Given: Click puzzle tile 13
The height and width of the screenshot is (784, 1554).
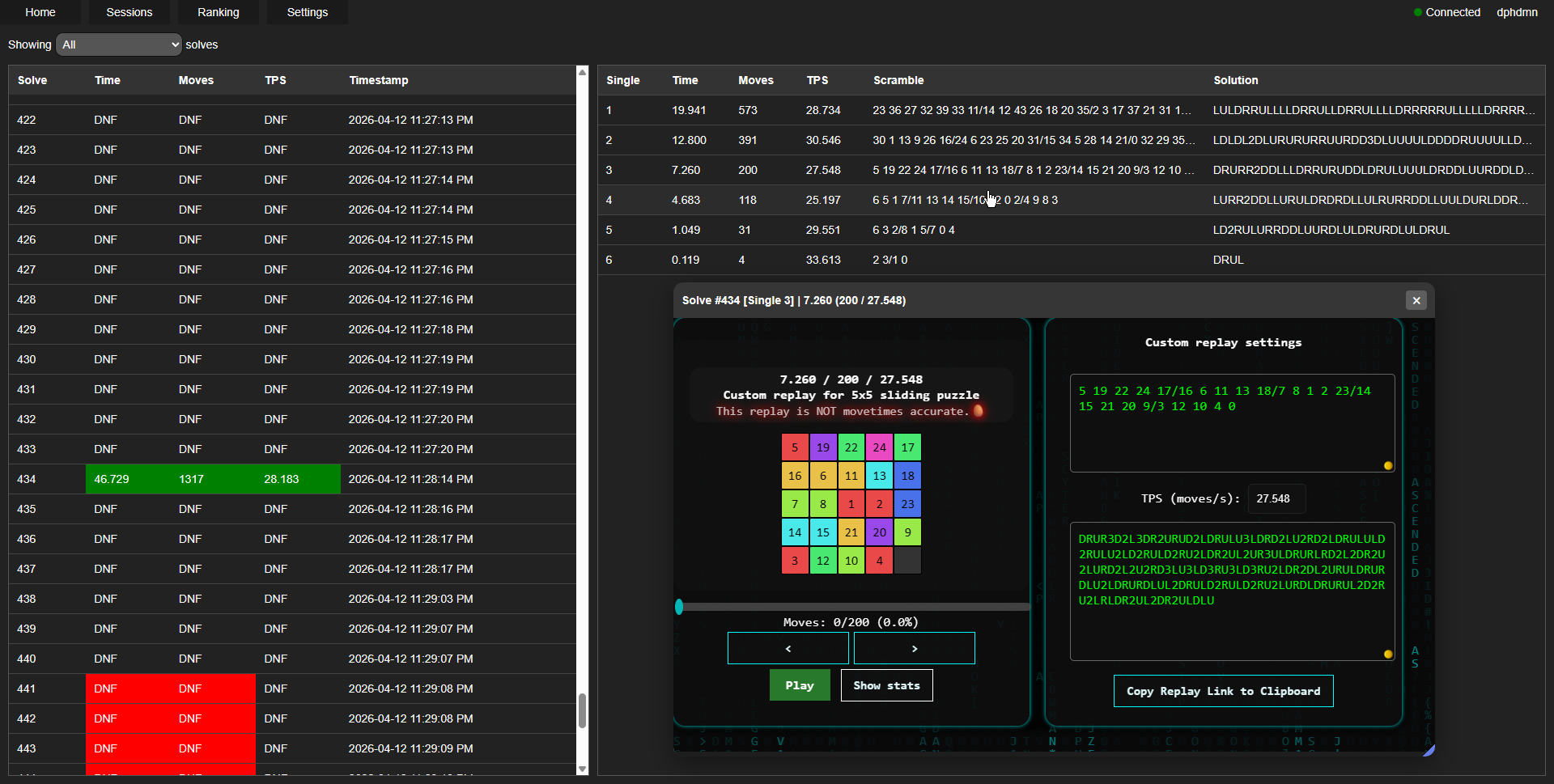Looking at the screenshot, I should (880, 476).
